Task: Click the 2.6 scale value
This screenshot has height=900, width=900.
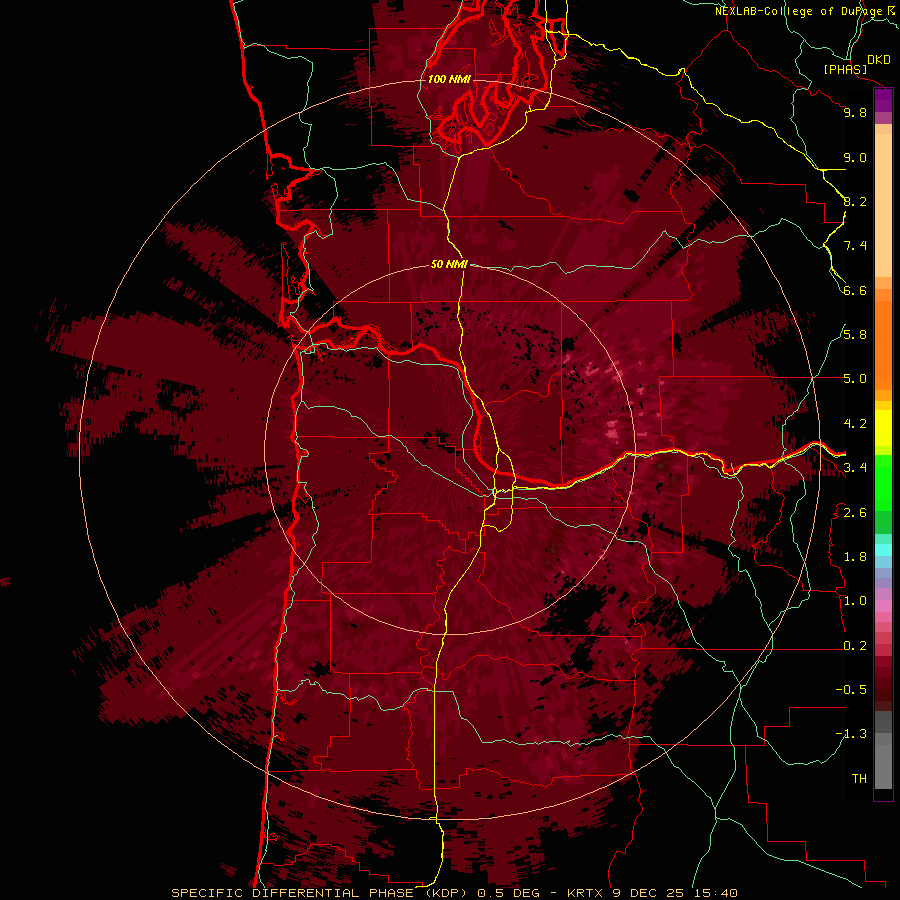Action: click(x=855, y=513)
